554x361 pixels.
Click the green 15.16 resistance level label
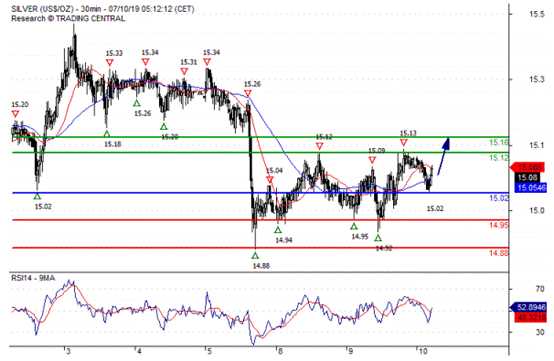pos(499,143)
